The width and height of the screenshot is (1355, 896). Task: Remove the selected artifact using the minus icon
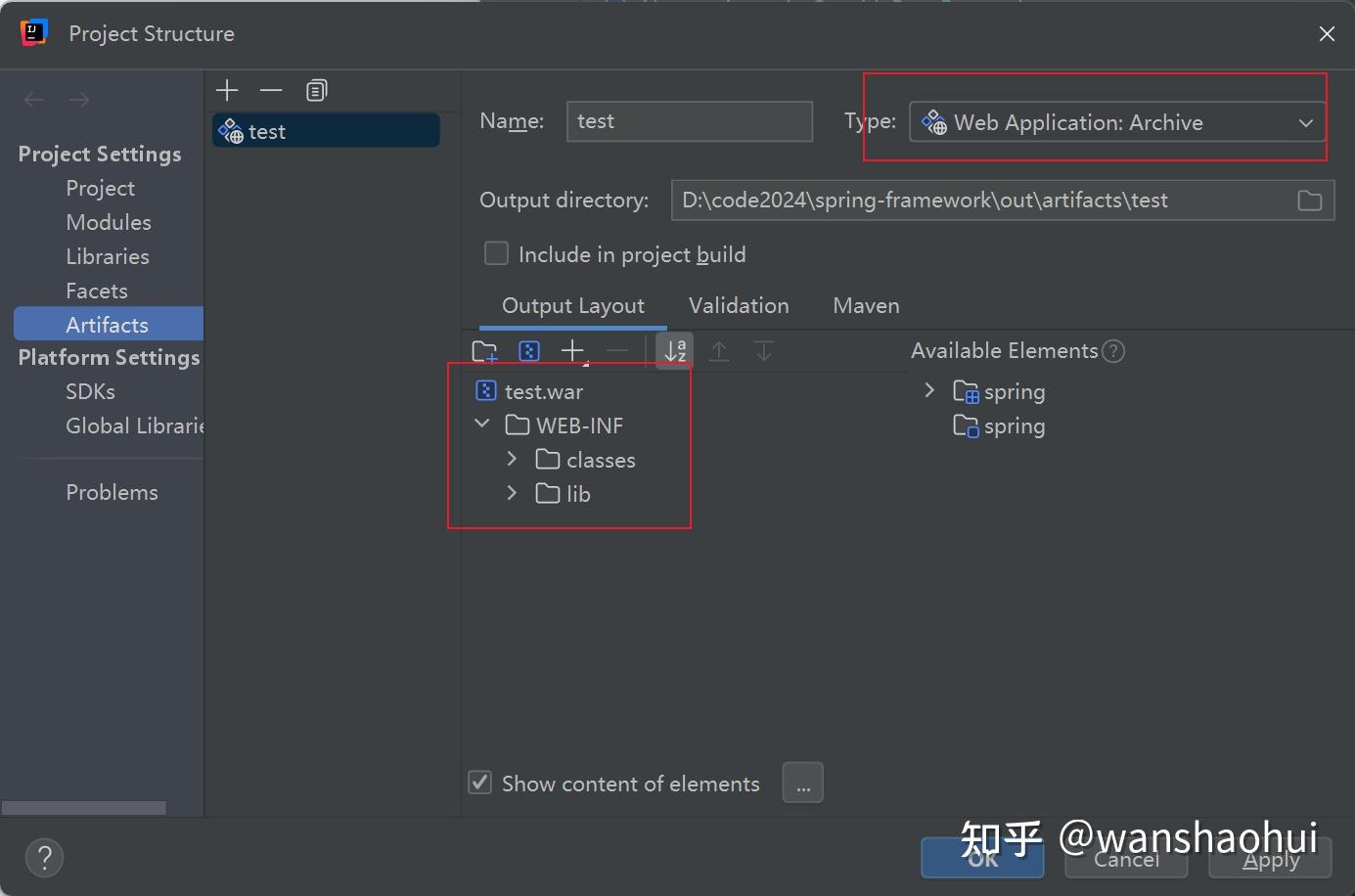click(271, 90)
